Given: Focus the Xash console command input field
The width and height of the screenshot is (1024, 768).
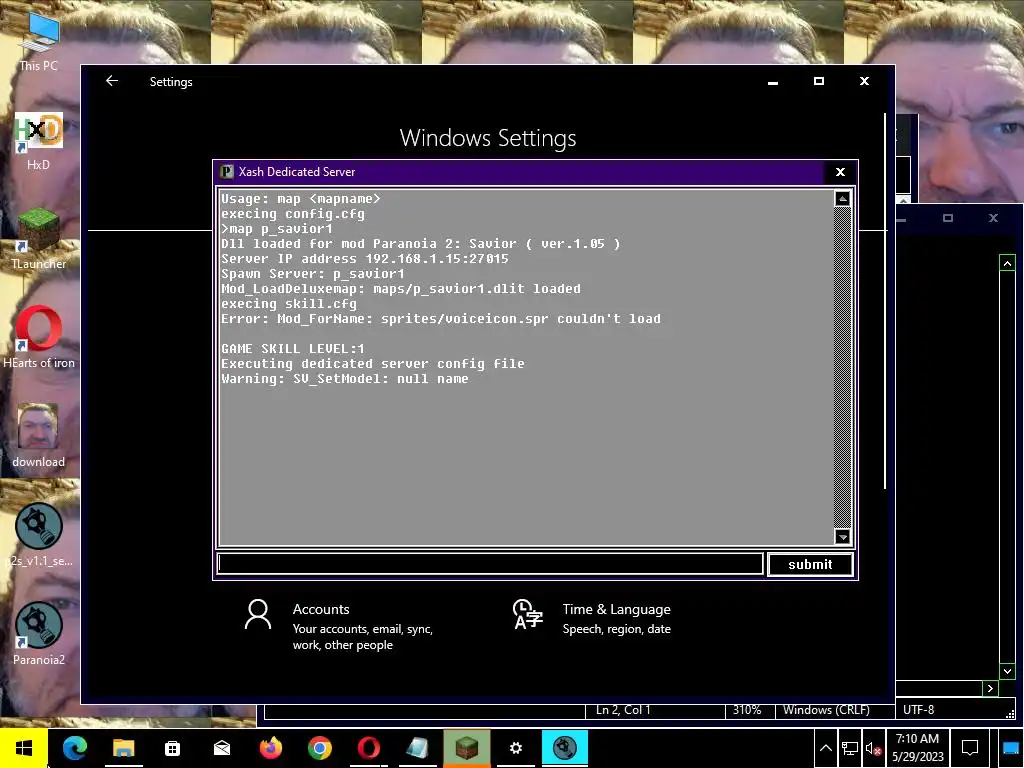Looking at the screenshot, I should point(490,564).
